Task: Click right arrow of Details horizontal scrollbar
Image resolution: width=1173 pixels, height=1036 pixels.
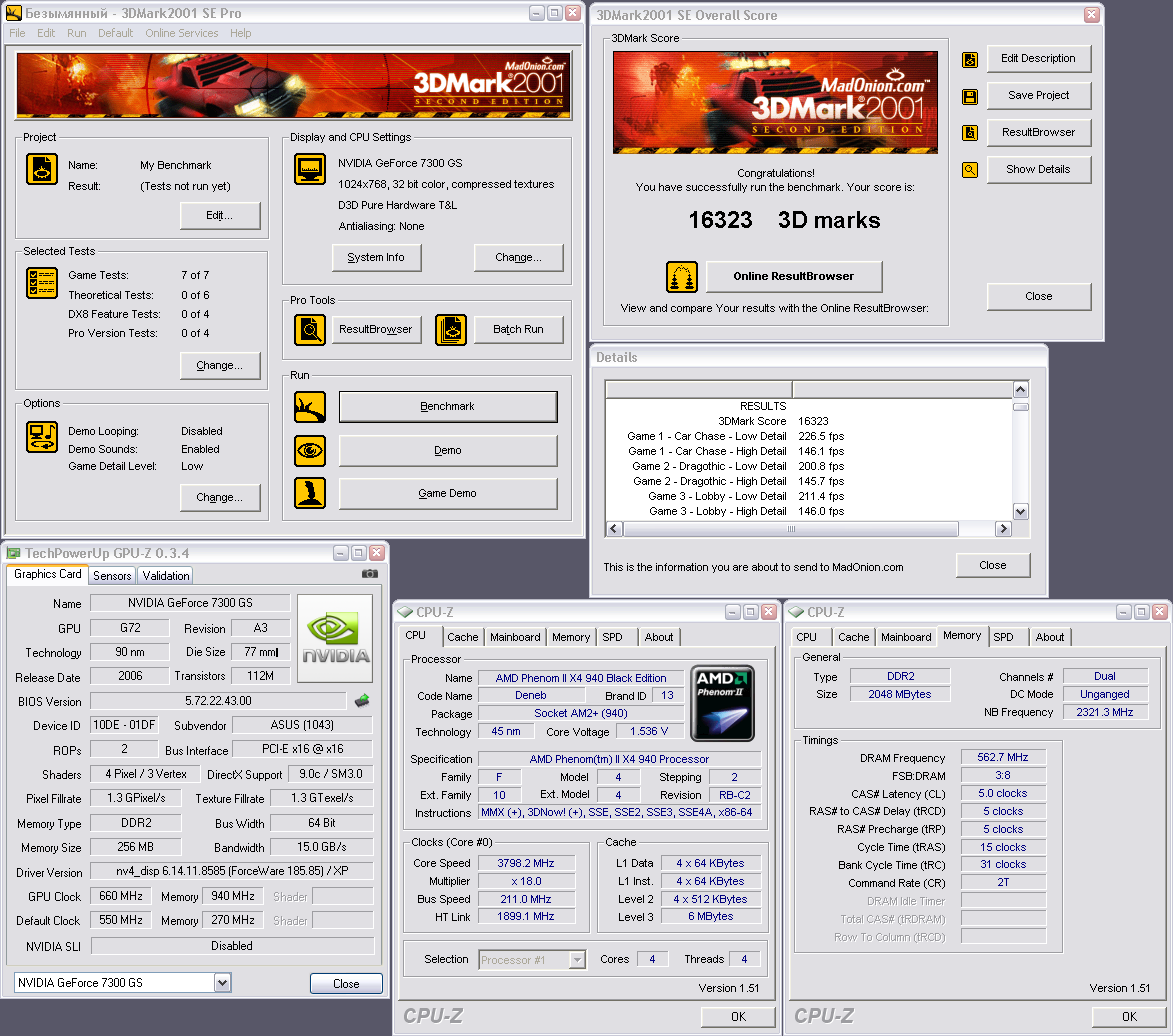Action: pos(1003,529)
